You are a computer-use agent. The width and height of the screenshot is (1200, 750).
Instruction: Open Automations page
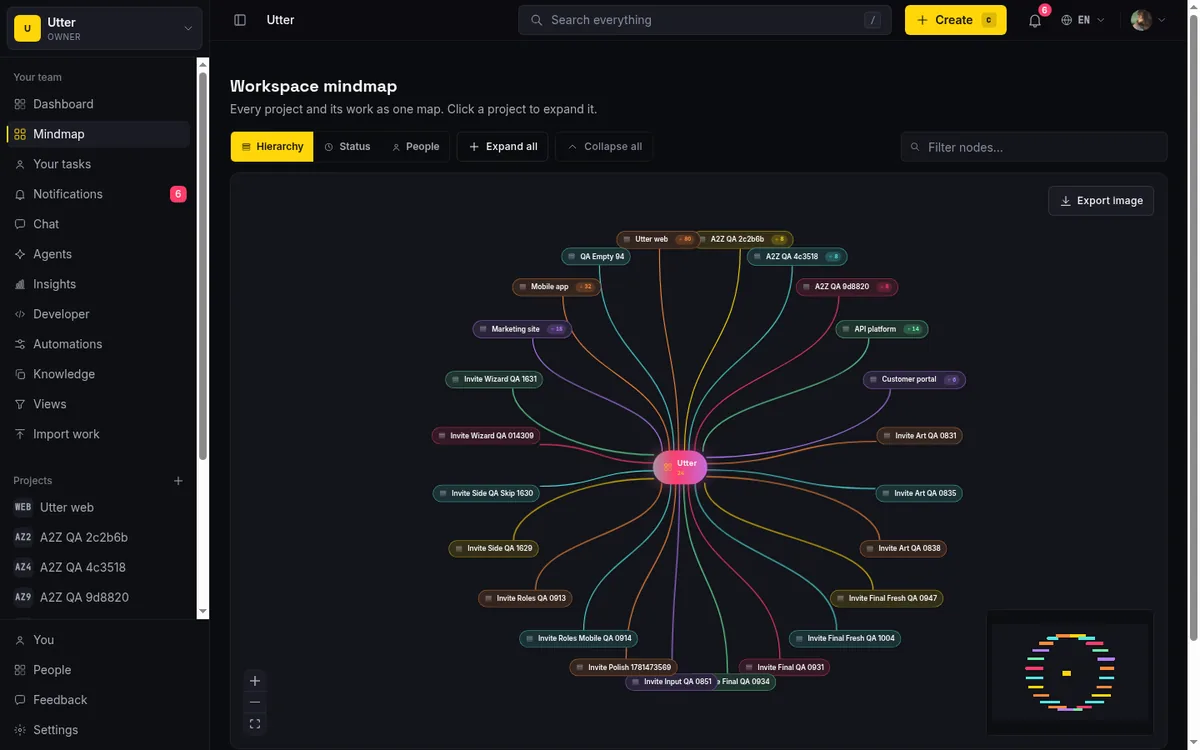98,344
